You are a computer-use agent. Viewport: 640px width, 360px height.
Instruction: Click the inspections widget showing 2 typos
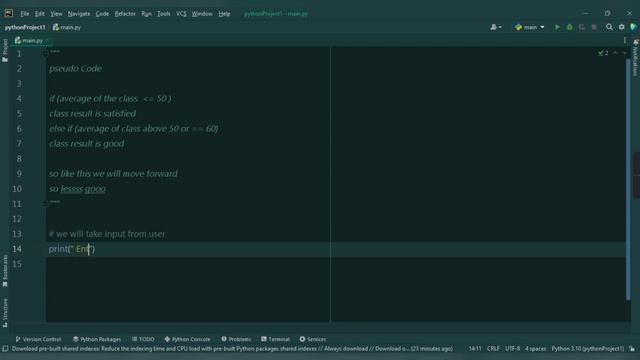[603, 53]
